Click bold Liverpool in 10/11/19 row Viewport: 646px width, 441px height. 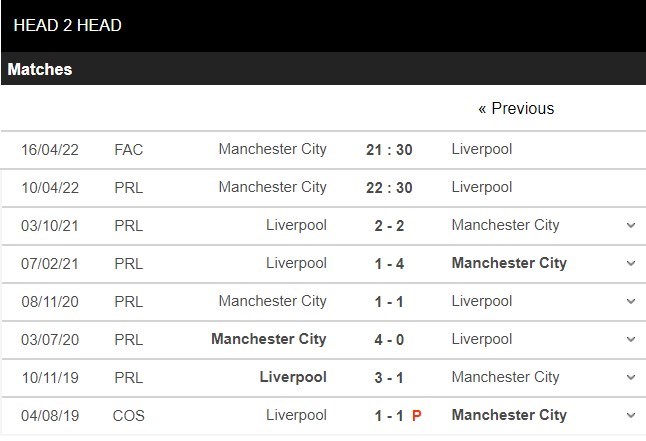point(293,377)
